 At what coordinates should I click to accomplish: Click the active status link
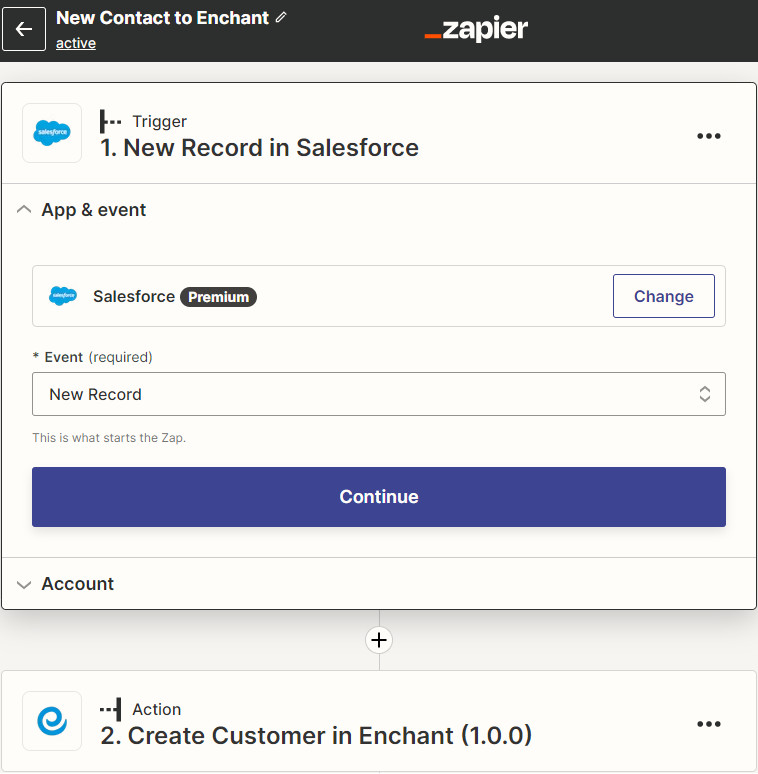[76, 43]
